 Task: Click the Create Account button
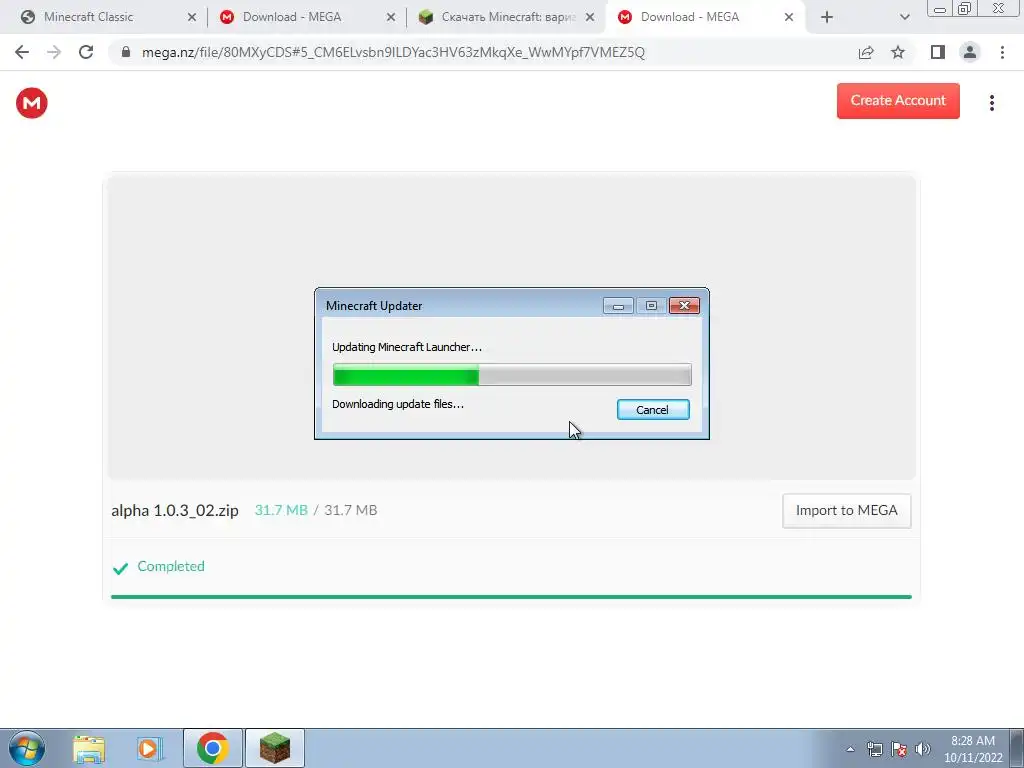click(x=898, y=101)
